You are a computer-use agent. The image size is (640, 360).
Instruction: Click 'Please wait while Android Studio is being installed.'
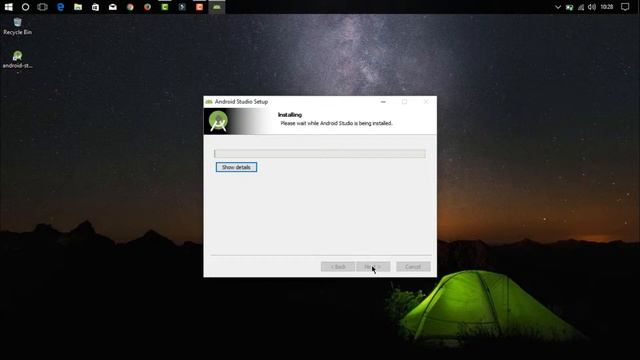point(336,123)
